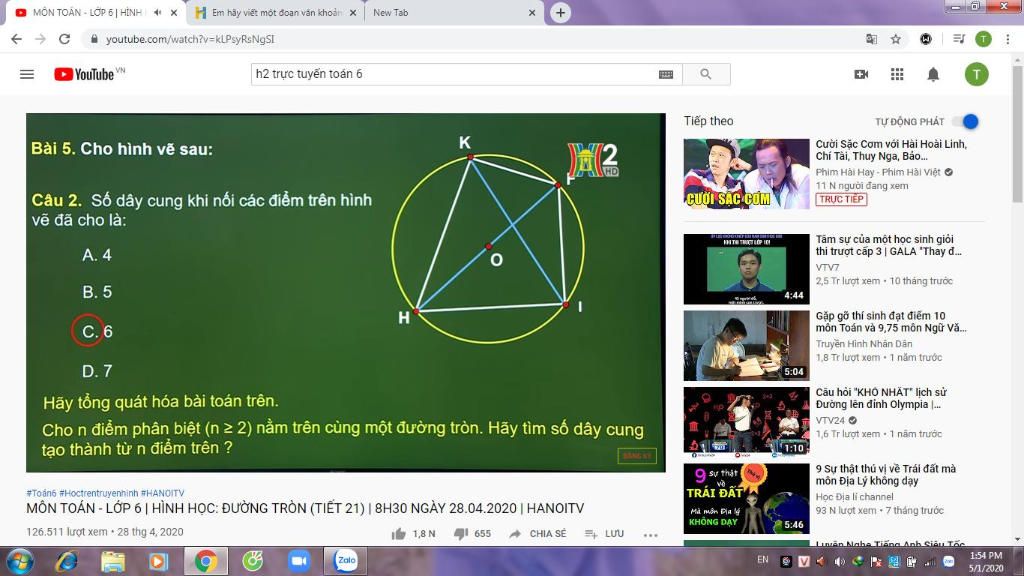Click the round extension icon beside the bookmark star

(925, 39)
